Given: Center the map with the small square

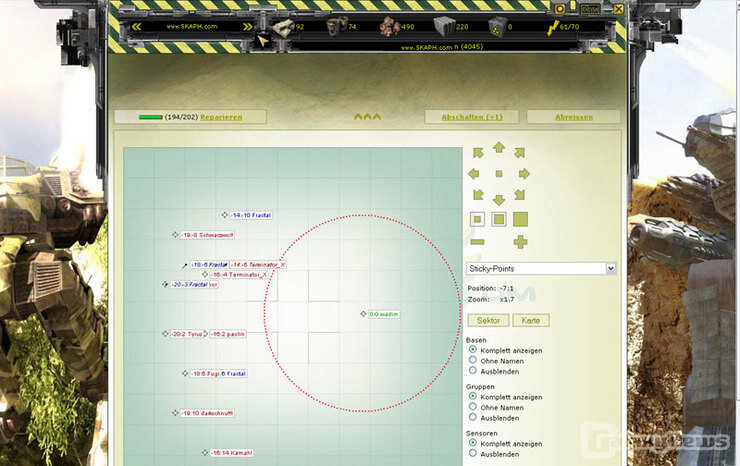Looking at the screenshot, I should tap(499, 174).
